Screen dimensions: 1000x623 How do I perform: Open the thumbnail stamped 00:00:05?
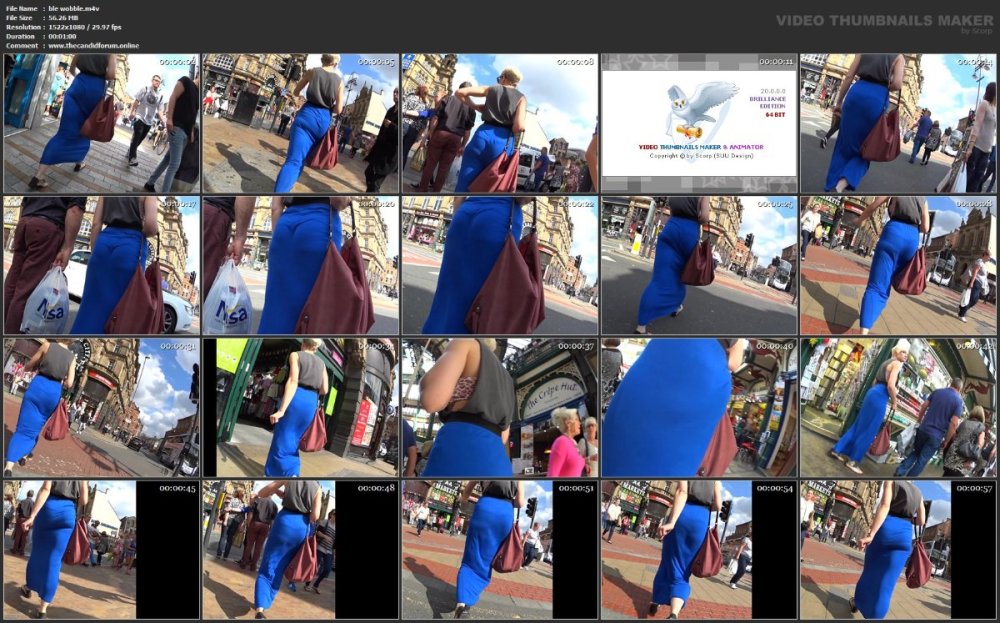click(x=300, y=123)
